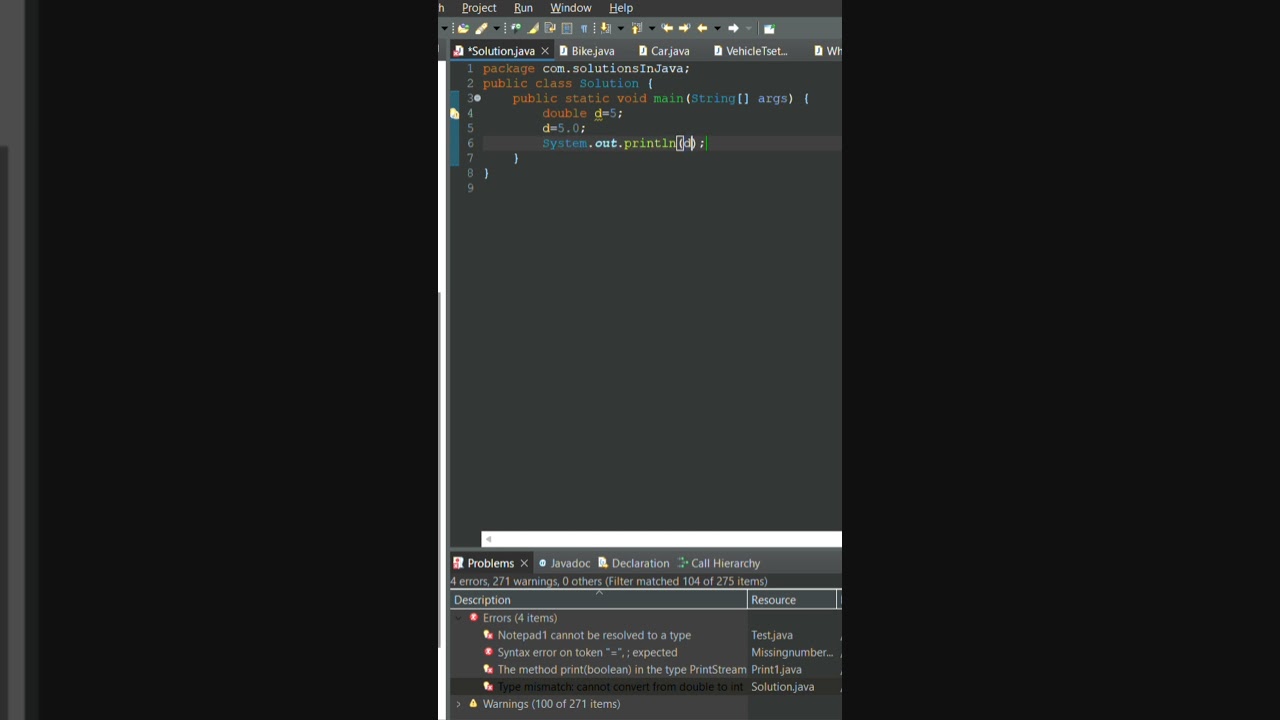Click the package com.solutionsInJava line
The width and height of the screenshot is (1280, 720).
pos(586,69)
